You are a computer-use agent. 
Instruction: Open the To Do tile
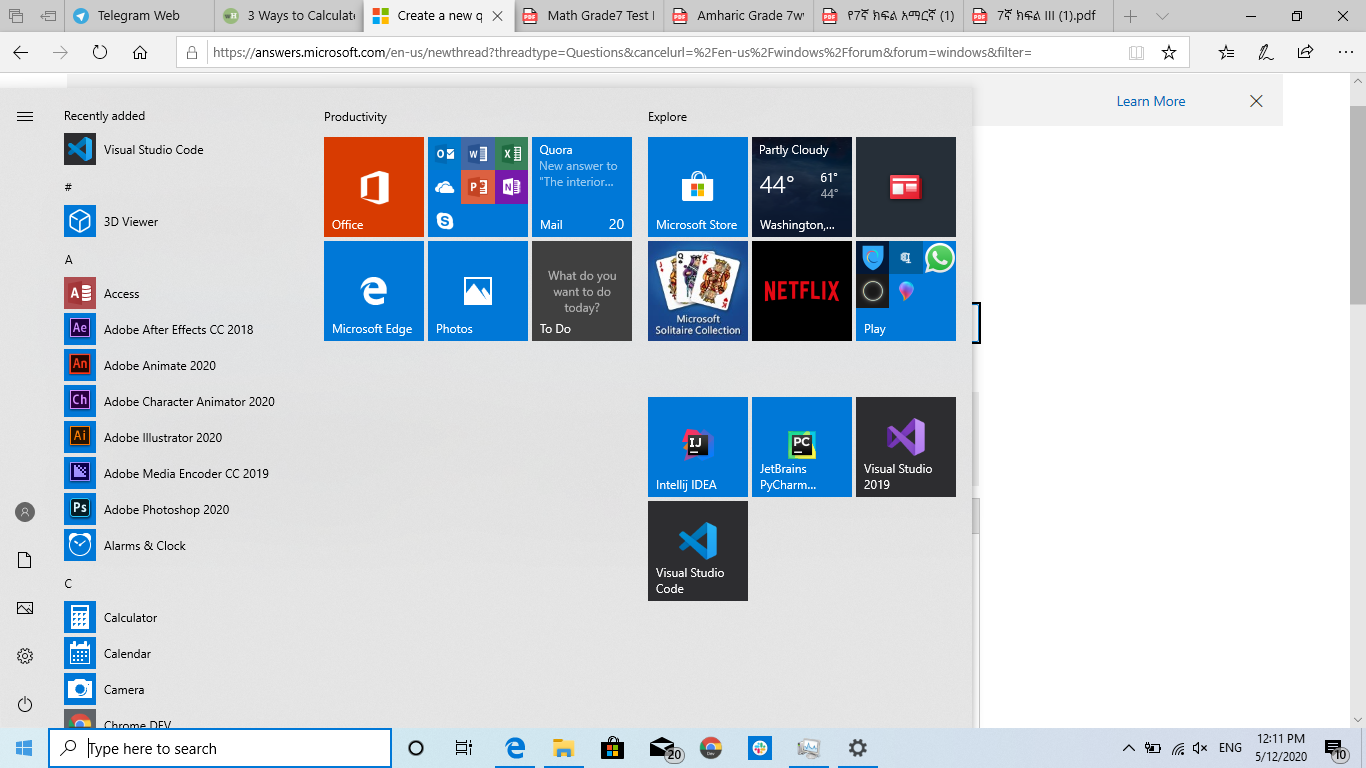pyautogui.click(x=582, y=291)
